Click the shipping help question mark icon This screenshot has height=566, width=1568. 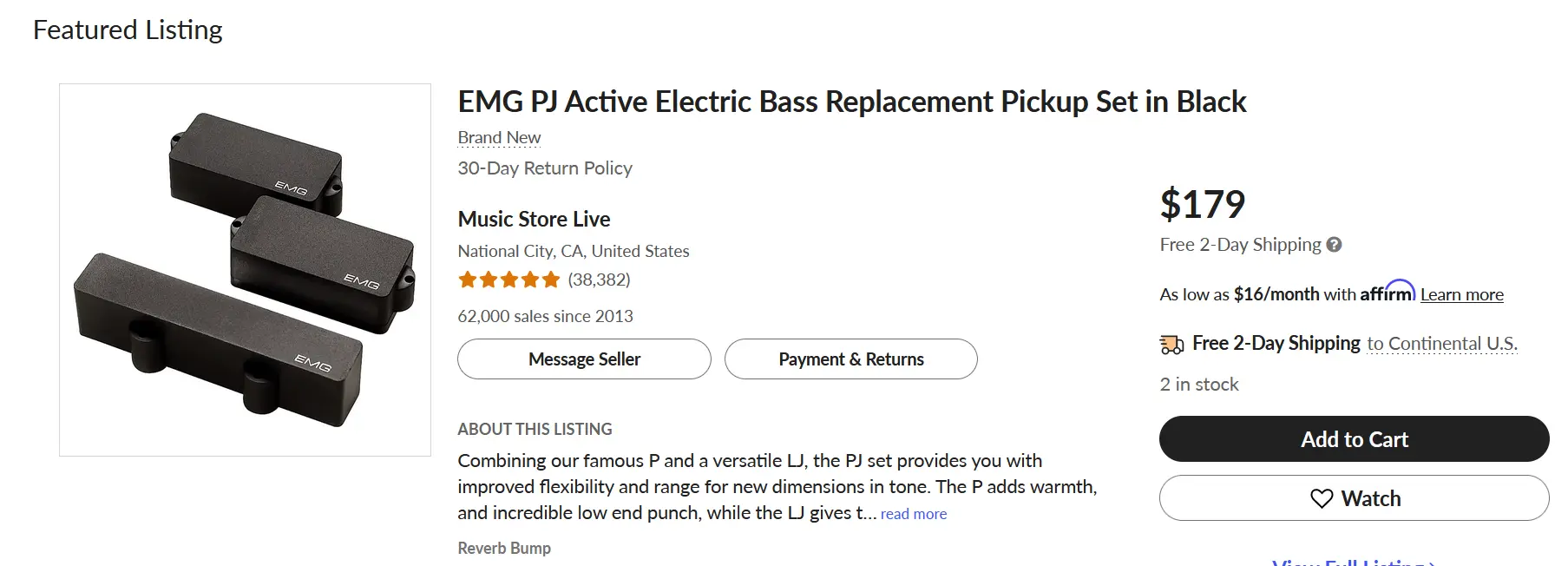coord(1335,245)
